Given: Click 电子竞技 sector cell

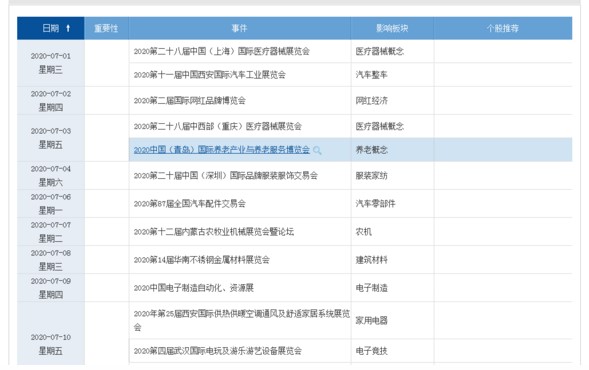Looking at the screenshot, I should pyautogui.click(x=372, y=351).
